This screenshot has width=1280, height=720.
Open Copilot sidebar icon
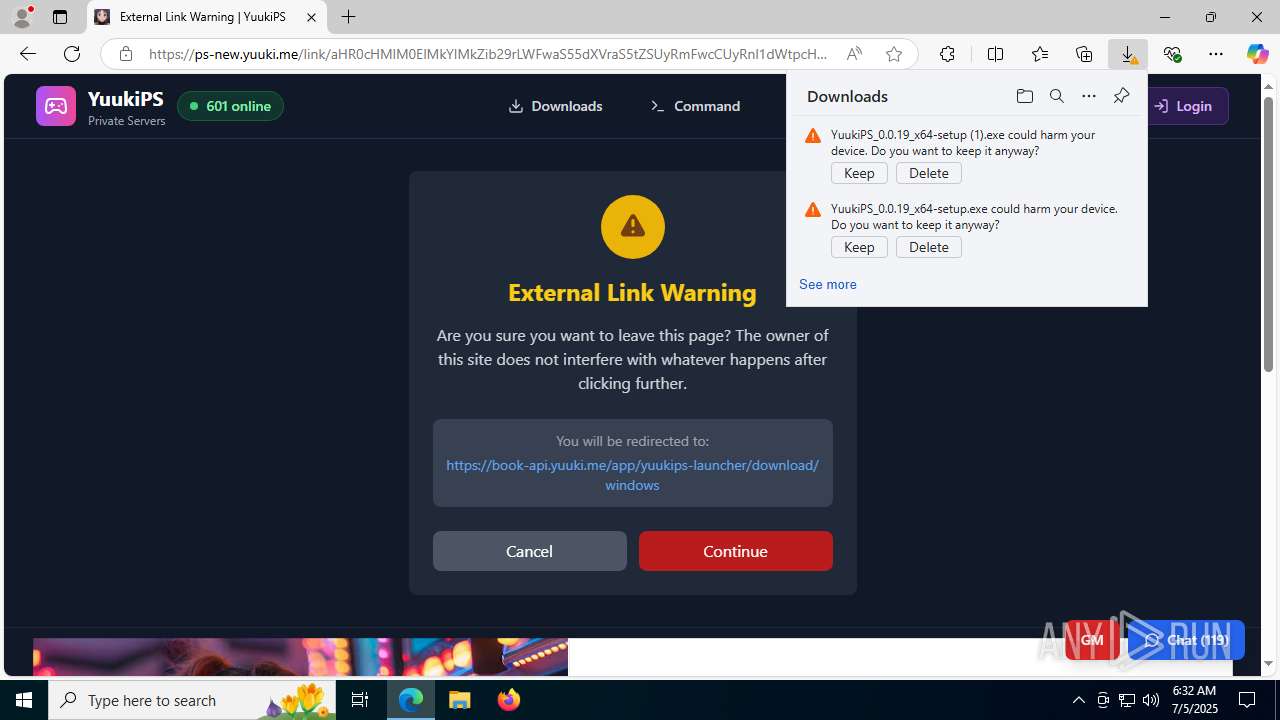(x=1257, y=54)
